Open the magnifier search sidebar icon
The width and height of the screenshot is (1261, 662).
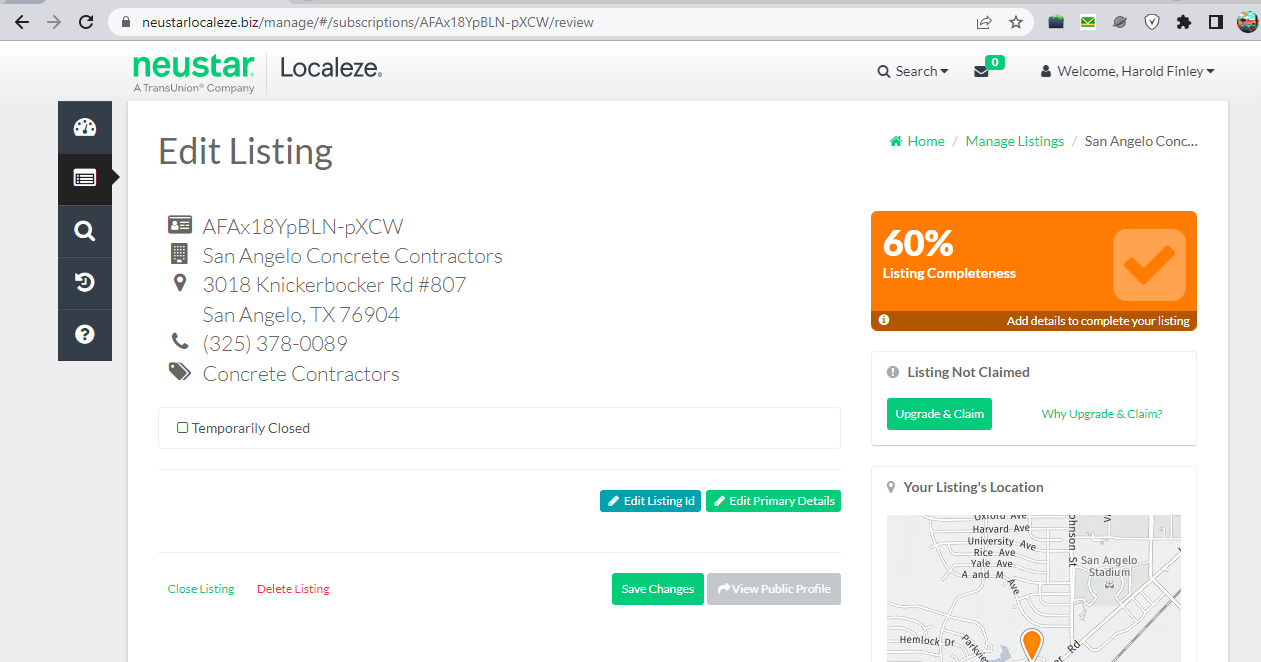(85, 231)
